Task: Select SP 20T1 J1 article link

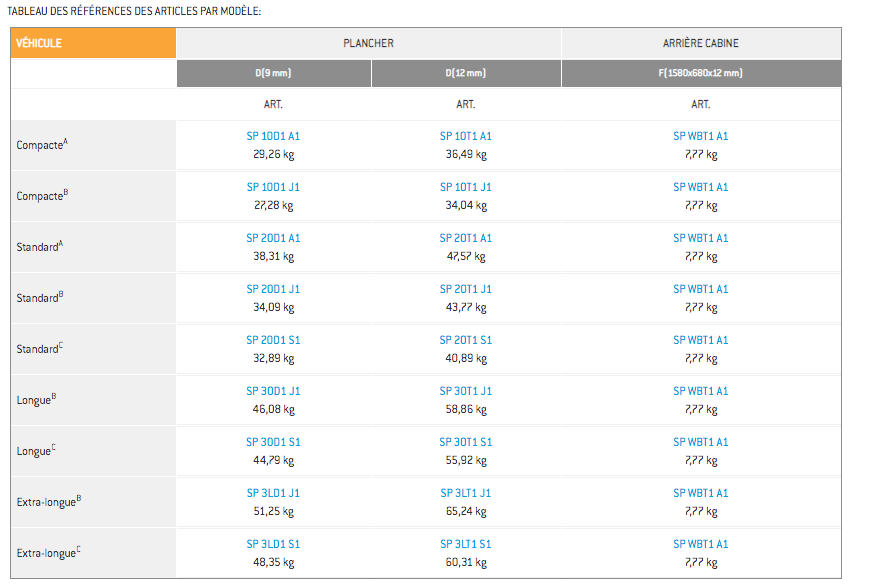Action: [465, 289]
